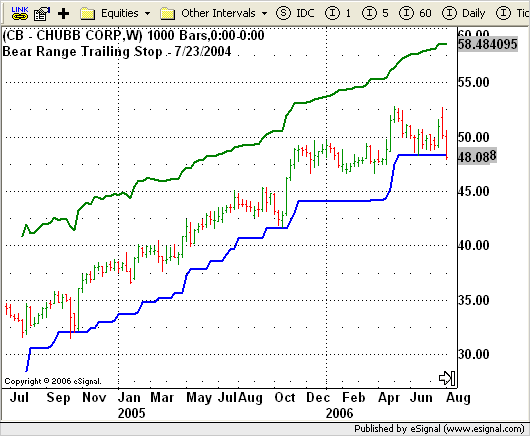Click the plus crosshair icon
The width and height of the screenshot is (530, 436).
64,14
